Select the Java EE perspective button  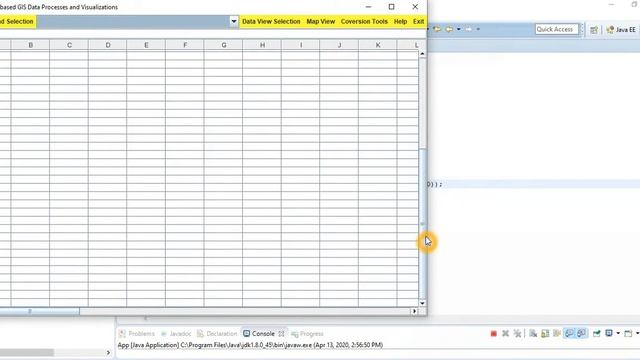click(x=620, y=30)
